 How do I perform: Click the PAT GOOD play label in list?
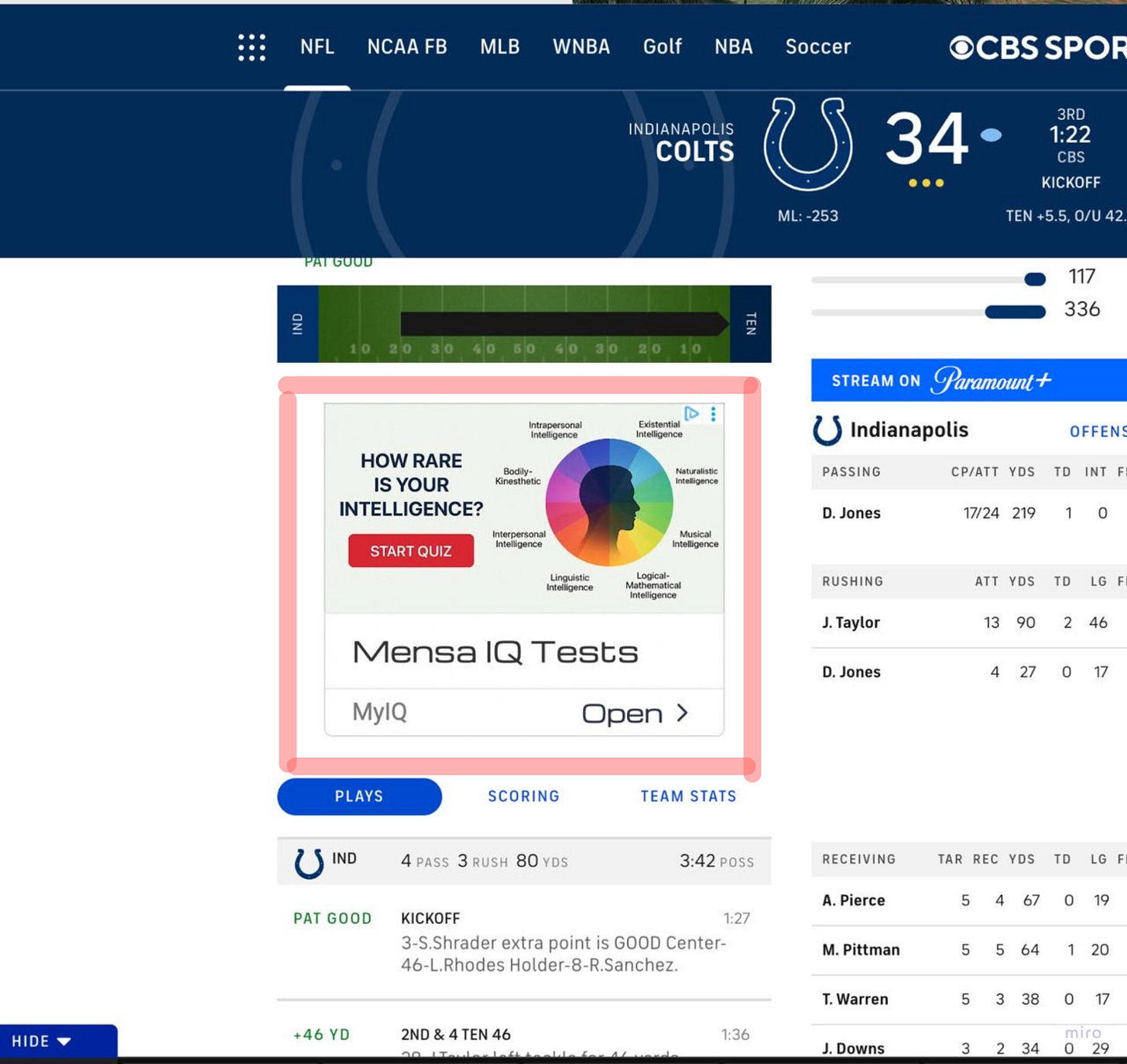tap(332, 919)
